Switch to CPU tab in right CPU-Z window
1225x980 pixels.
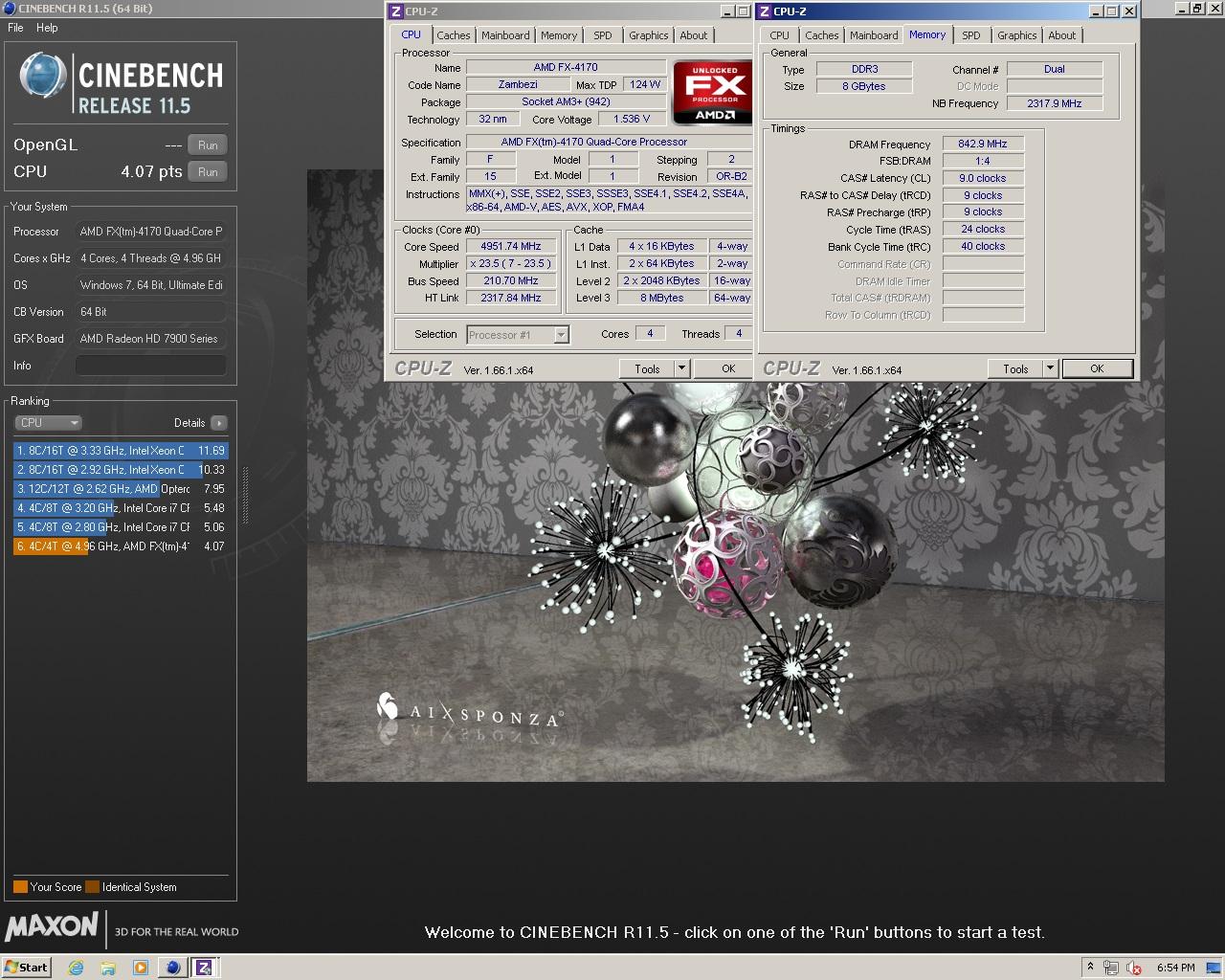780,35
